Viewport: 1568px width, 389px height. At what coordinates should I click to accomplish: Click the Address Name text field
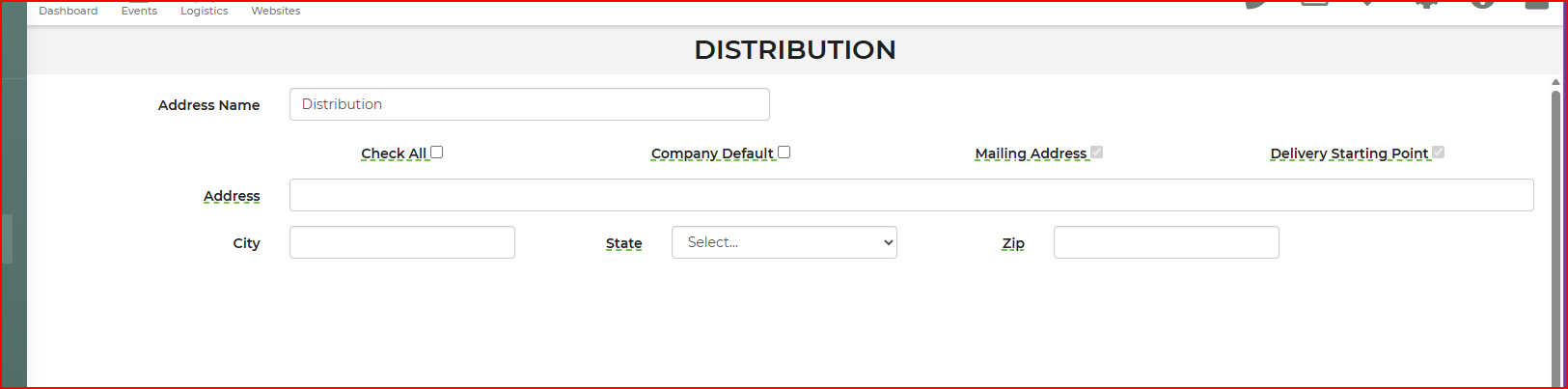coord(529,104)
